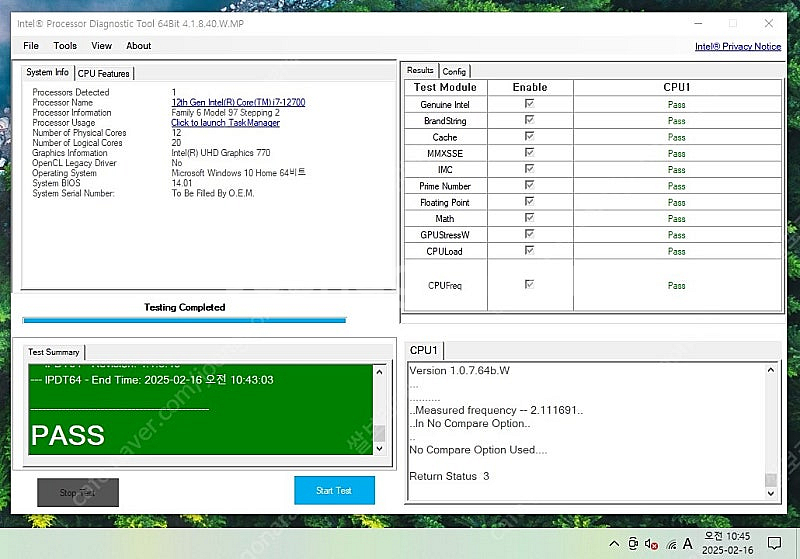Image resolution: width=800 pixels, height=559 pixels.
Task: Open the 12th Gen Intel Core i7-12700 link
Action: click(x=238, y=102)
